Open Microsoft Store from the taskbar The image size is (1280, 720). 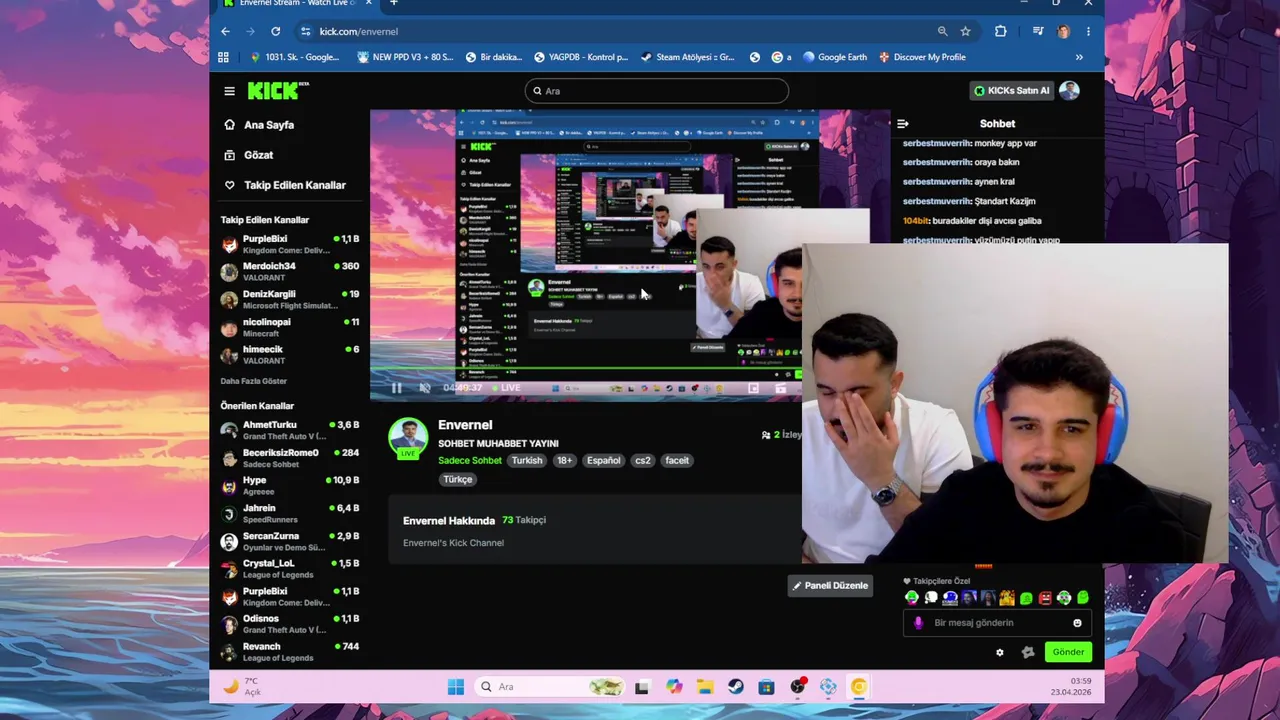(766, 686)
